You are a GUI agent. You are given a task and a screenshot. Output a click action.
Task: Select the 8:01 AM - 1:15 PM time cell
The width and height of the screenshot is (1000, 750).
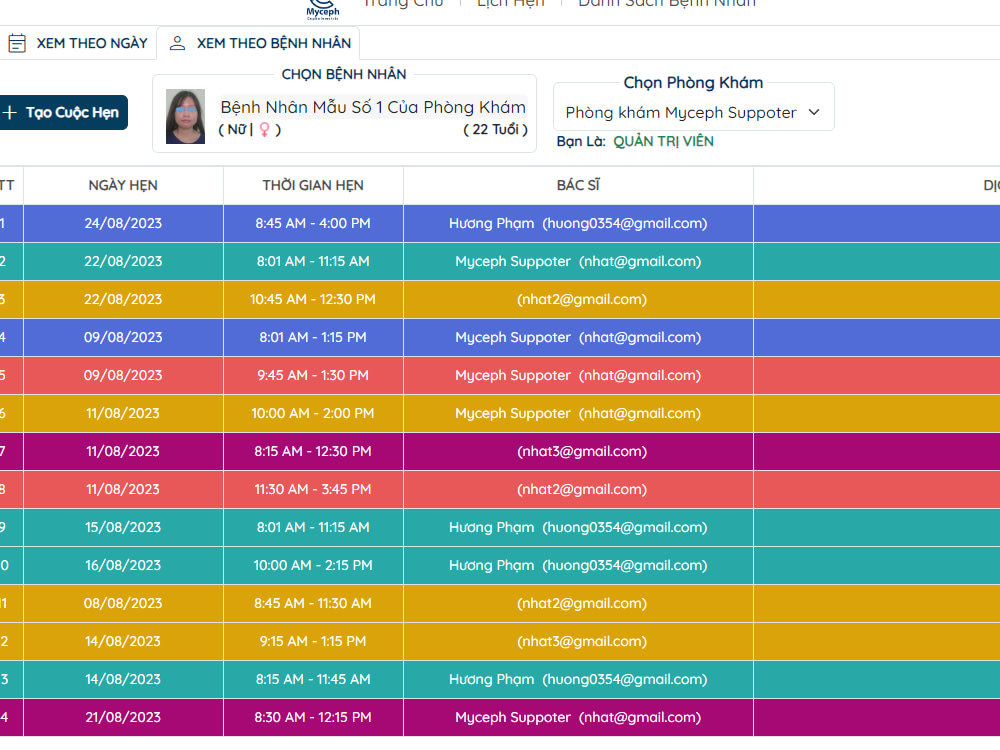point(313,337)
